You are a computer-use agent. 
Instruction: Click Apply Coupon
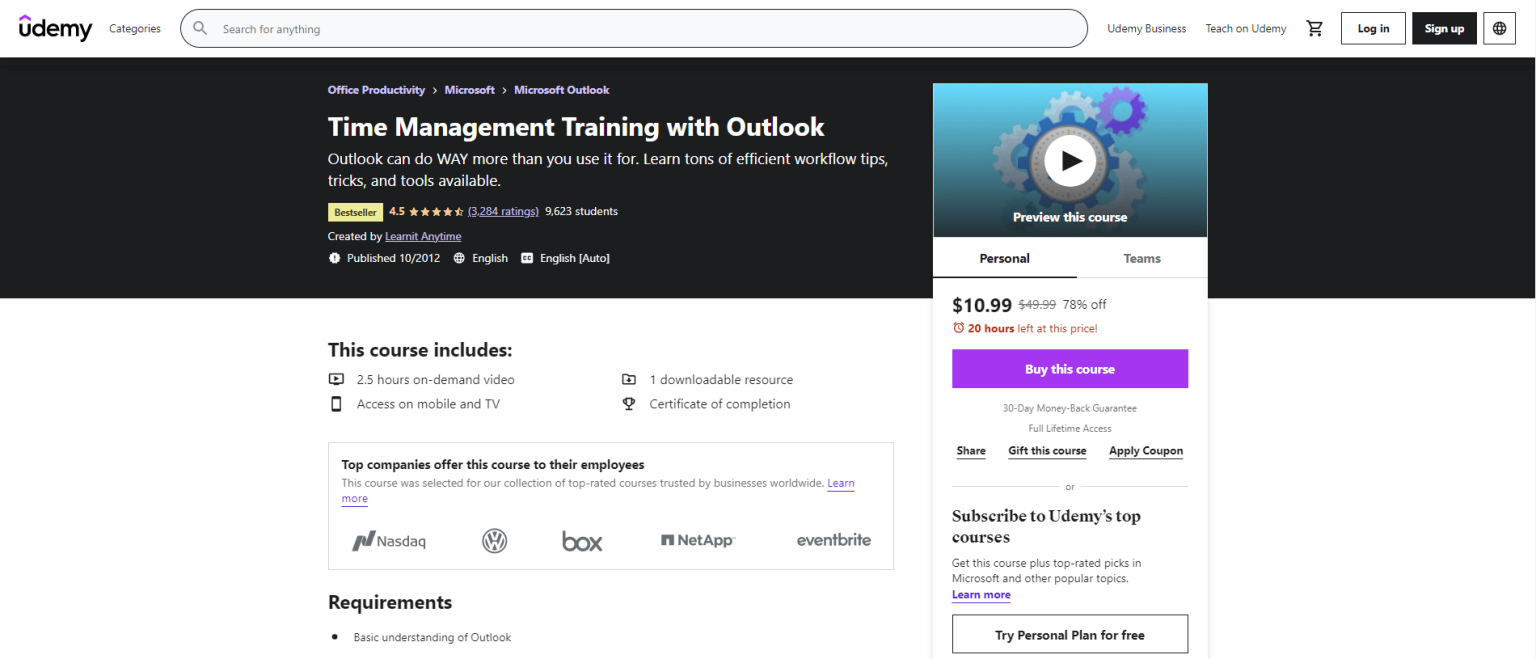(x=1145, y=450)
